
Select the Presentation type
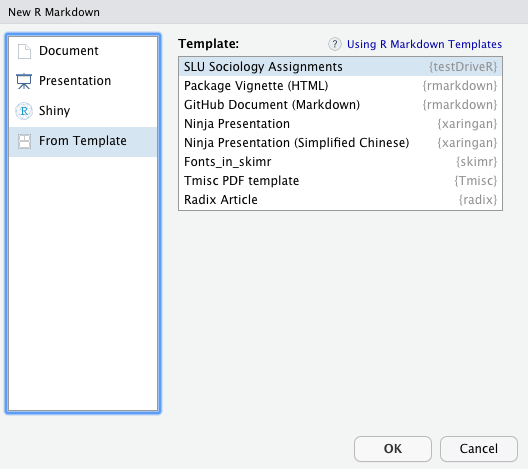(83, 81)
